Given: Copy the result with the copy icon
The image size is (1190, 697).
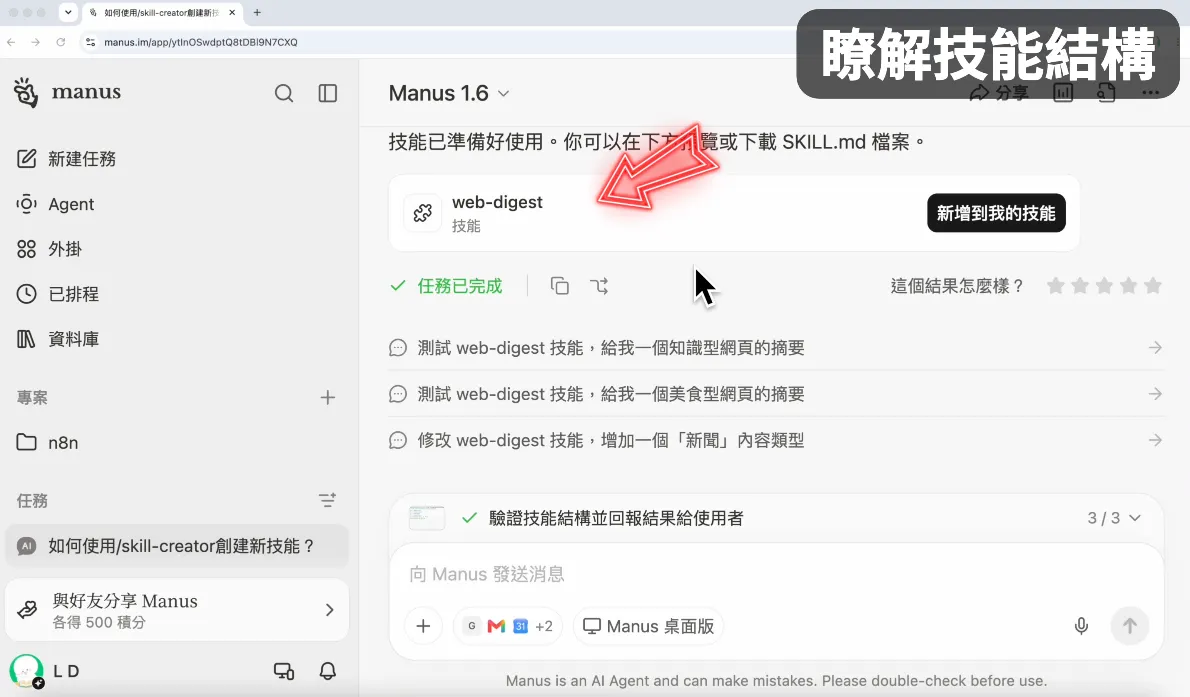Looking at the screenshot, I should 559,286.
